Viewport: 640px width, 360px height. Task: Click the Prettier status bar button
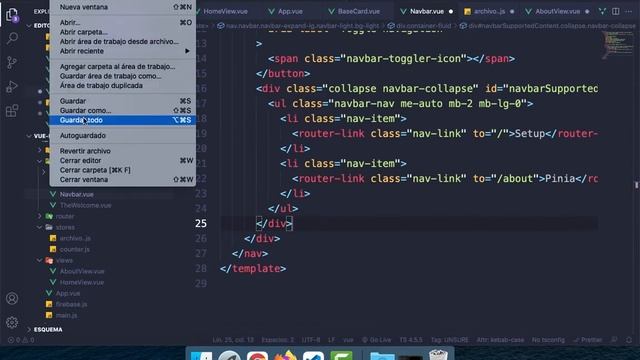[588, 340]
